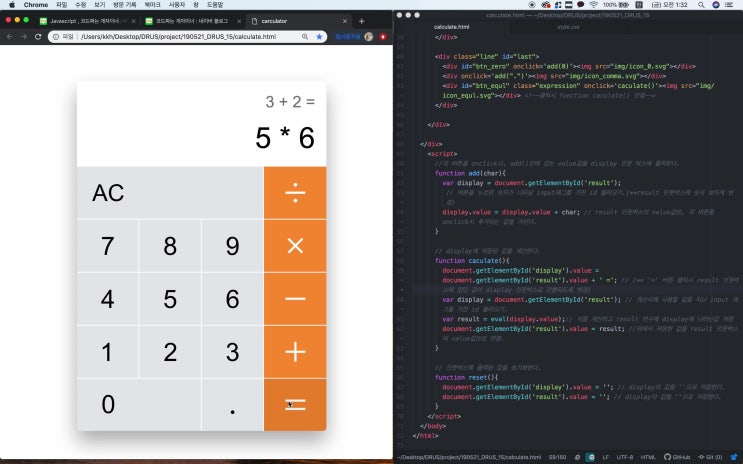Screen dimensions: 743x464
Task: Click the Chrome address bar URL
Action: pos(178,36)
